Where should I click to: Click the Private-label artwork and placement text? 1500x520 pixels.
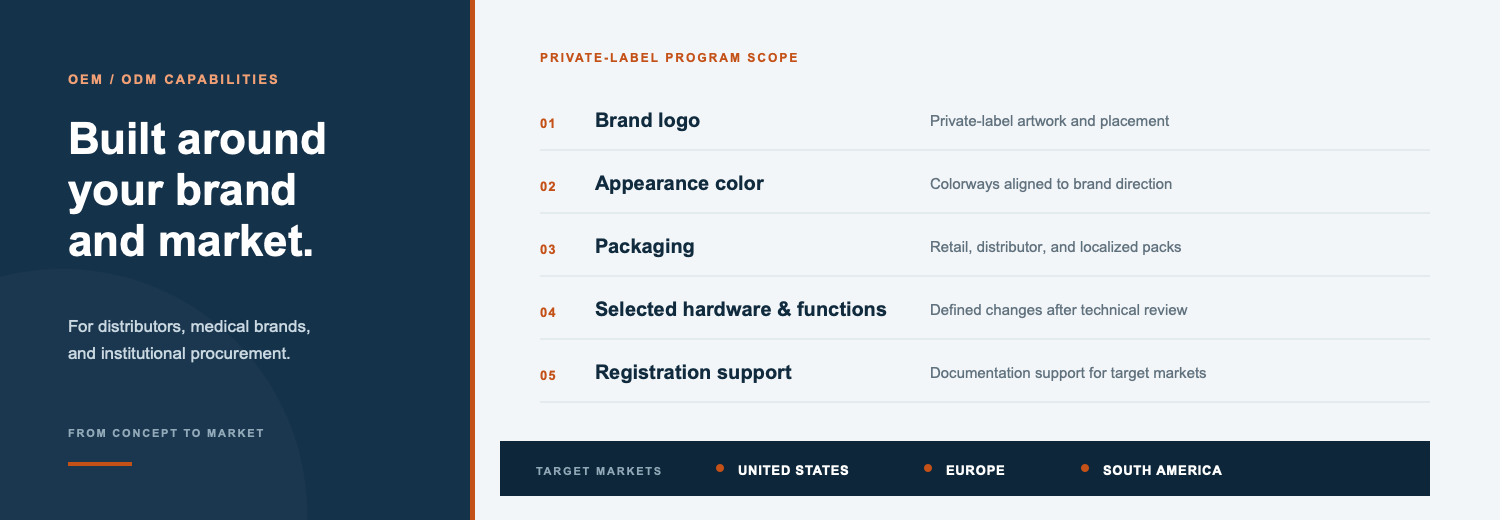point(1049,121)
